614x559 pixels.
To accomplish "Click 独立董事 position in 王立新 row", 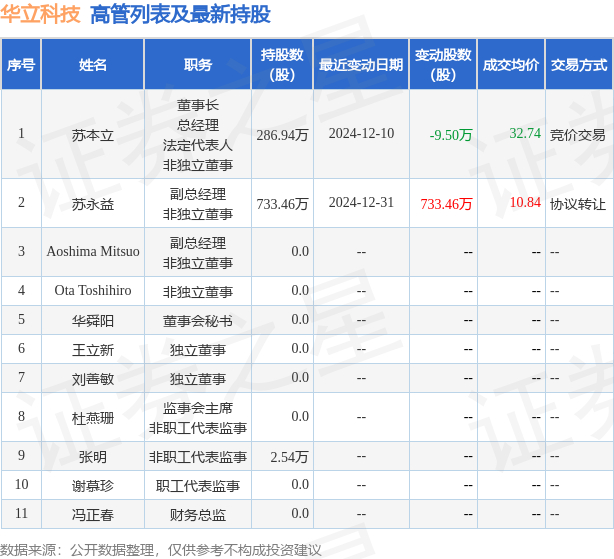I will pyautogui.click(x=198, y=350).
